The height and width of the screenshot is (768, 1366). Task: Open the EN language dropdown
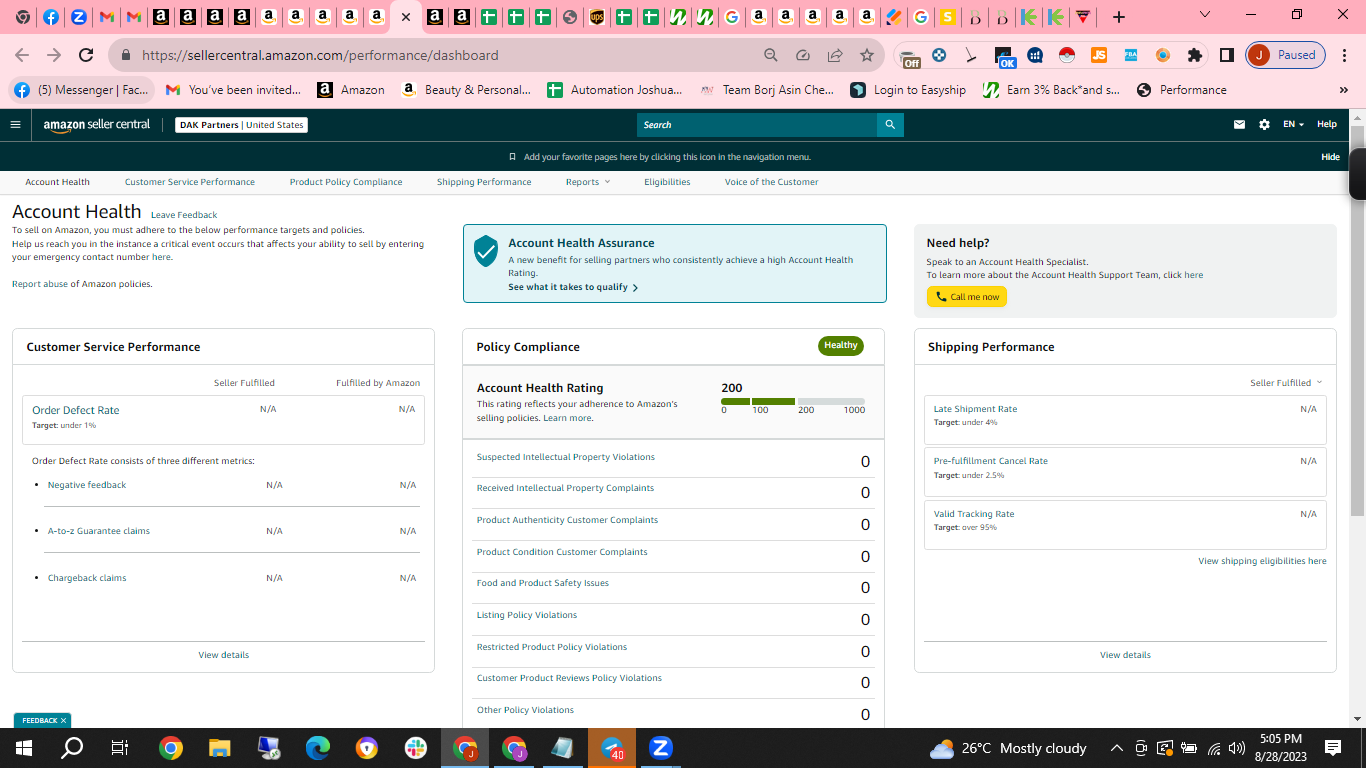1294,125
